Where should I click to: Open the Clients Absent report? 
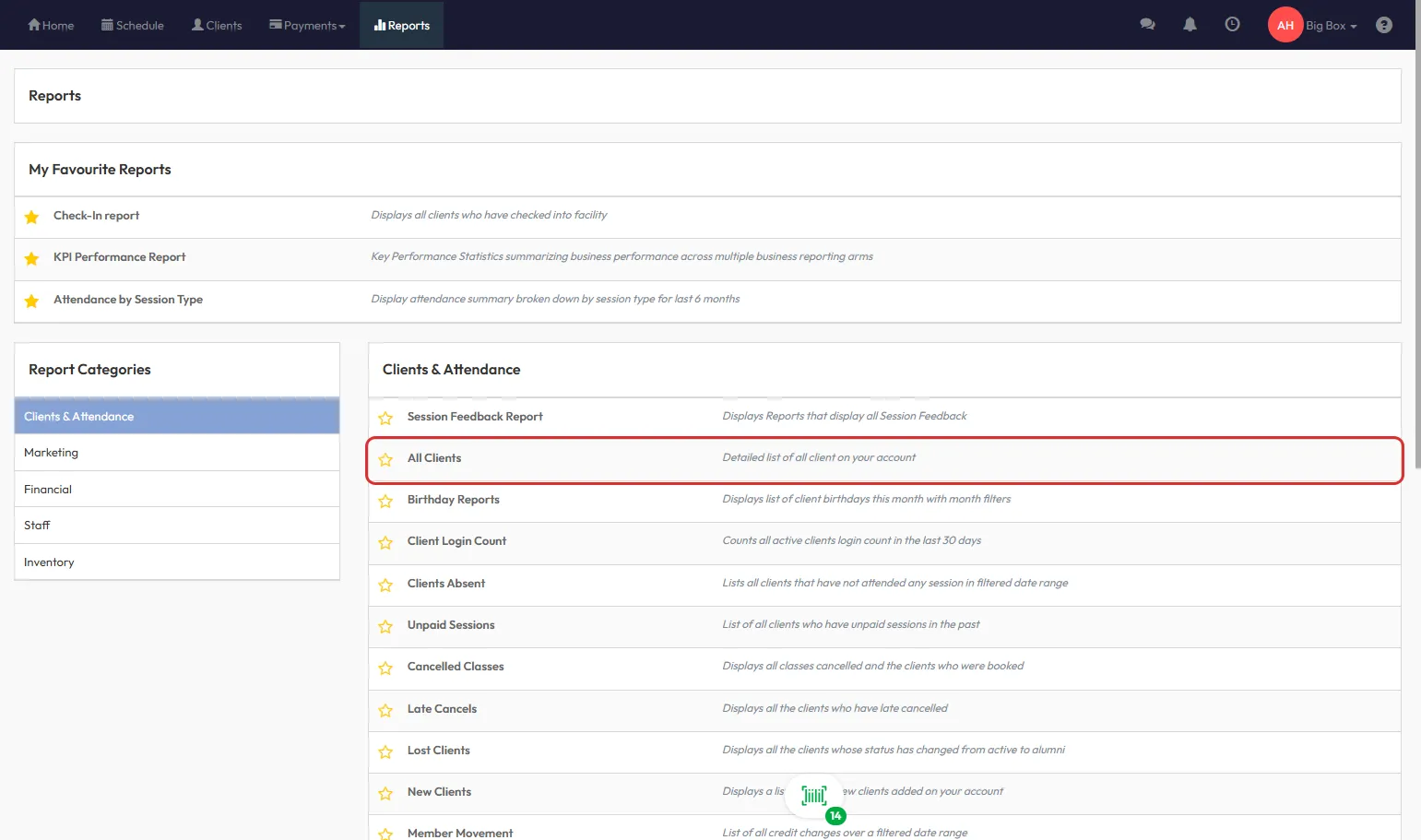click(446, 584)
